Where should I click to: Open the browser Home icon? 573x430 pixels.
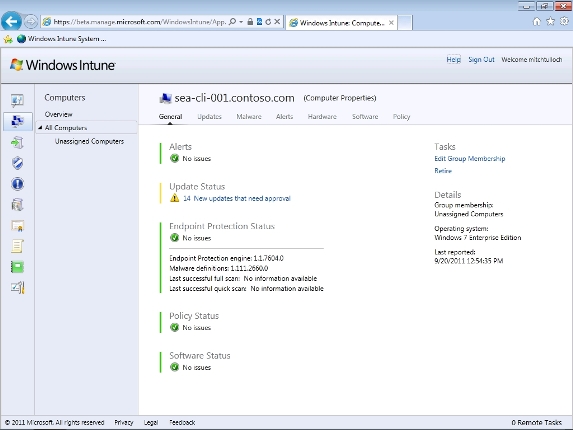(x=536, y=22)
